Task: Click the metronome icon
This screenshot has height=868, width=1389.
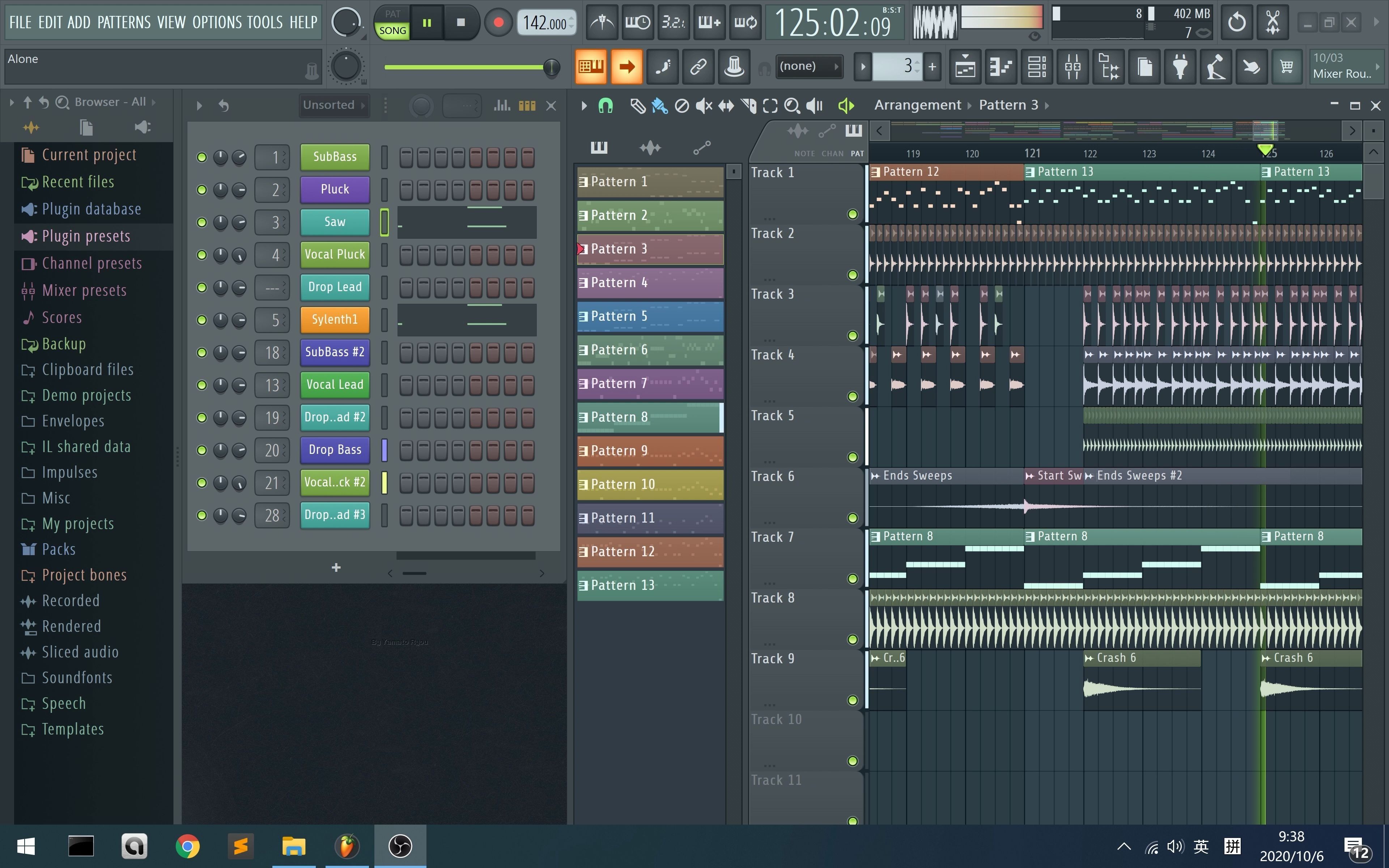Action: point(602,22)
